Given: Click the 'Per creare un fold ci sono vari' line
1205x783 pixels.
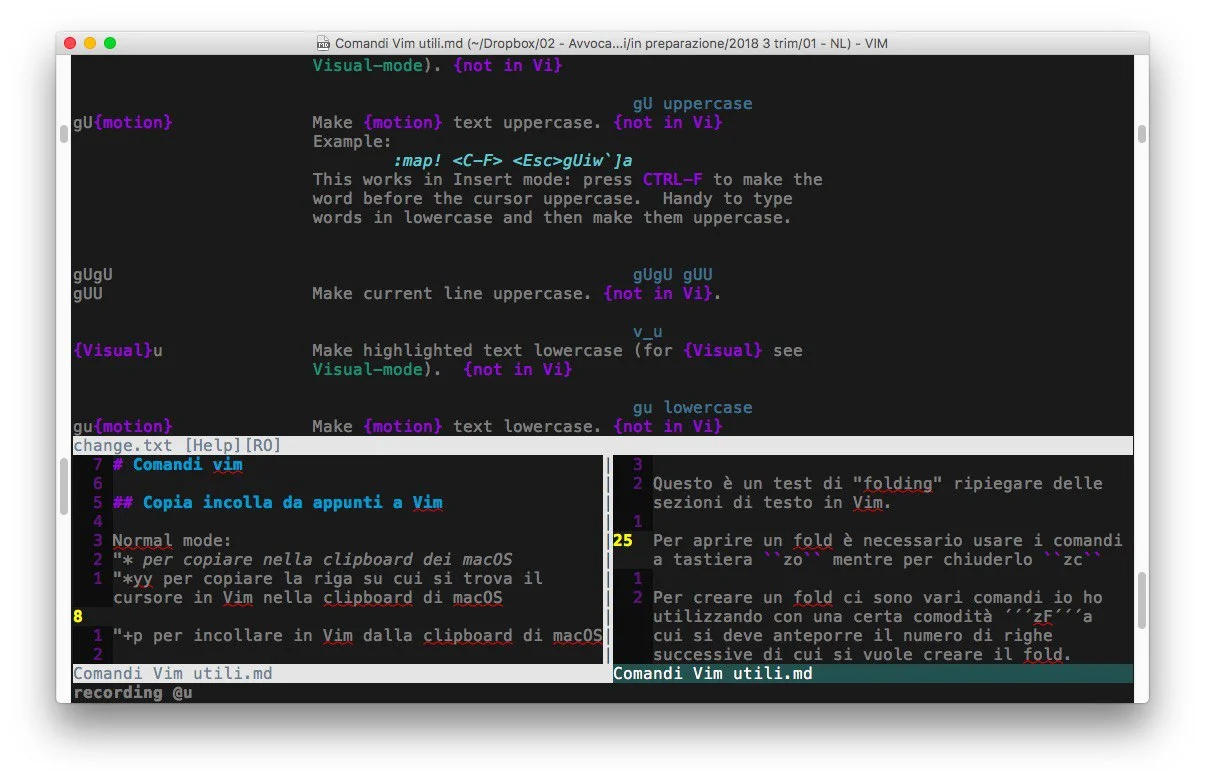Looking at the screenshot, I should pos(878,598).
